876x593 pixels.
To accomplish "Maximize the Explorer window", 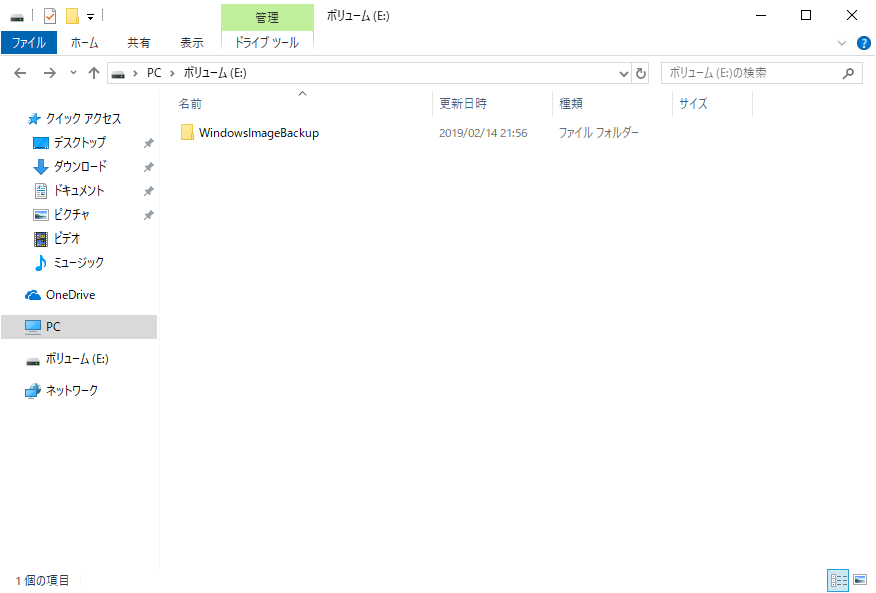I will coord(806,15).
